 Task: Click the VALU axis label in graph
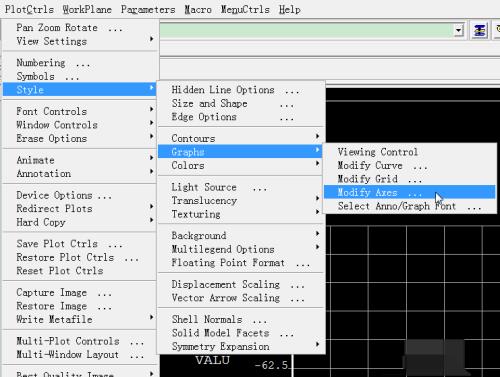[x=213, y=360]
